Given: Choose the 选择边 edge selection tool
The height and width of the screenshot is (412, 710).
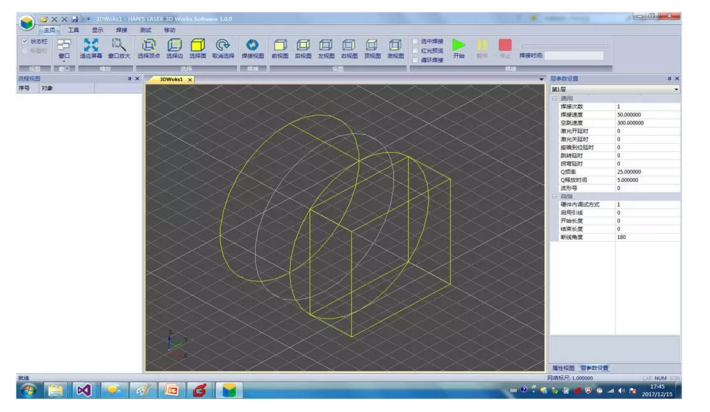Looking at the screenshot, I should pyautogui.click(x=174, y=47).
